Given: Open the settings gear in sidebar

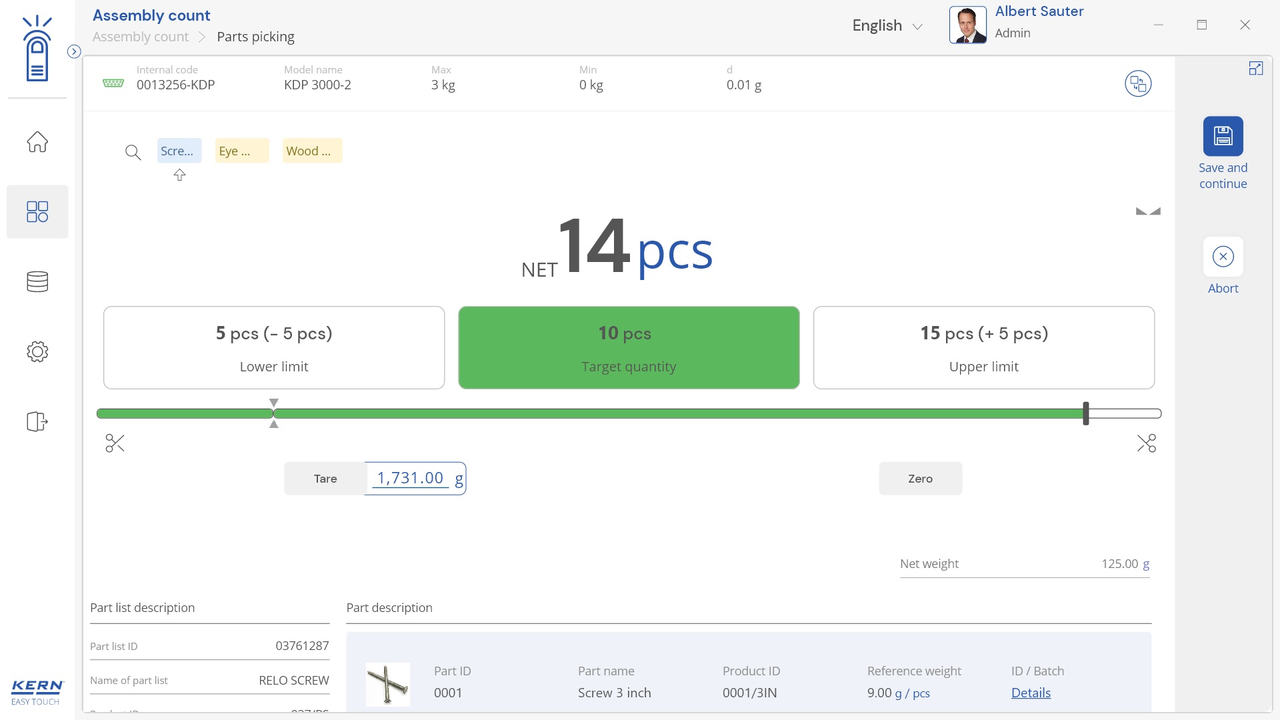Looking at the screenshot, I should pyautogui.click(x=37, y=352).
